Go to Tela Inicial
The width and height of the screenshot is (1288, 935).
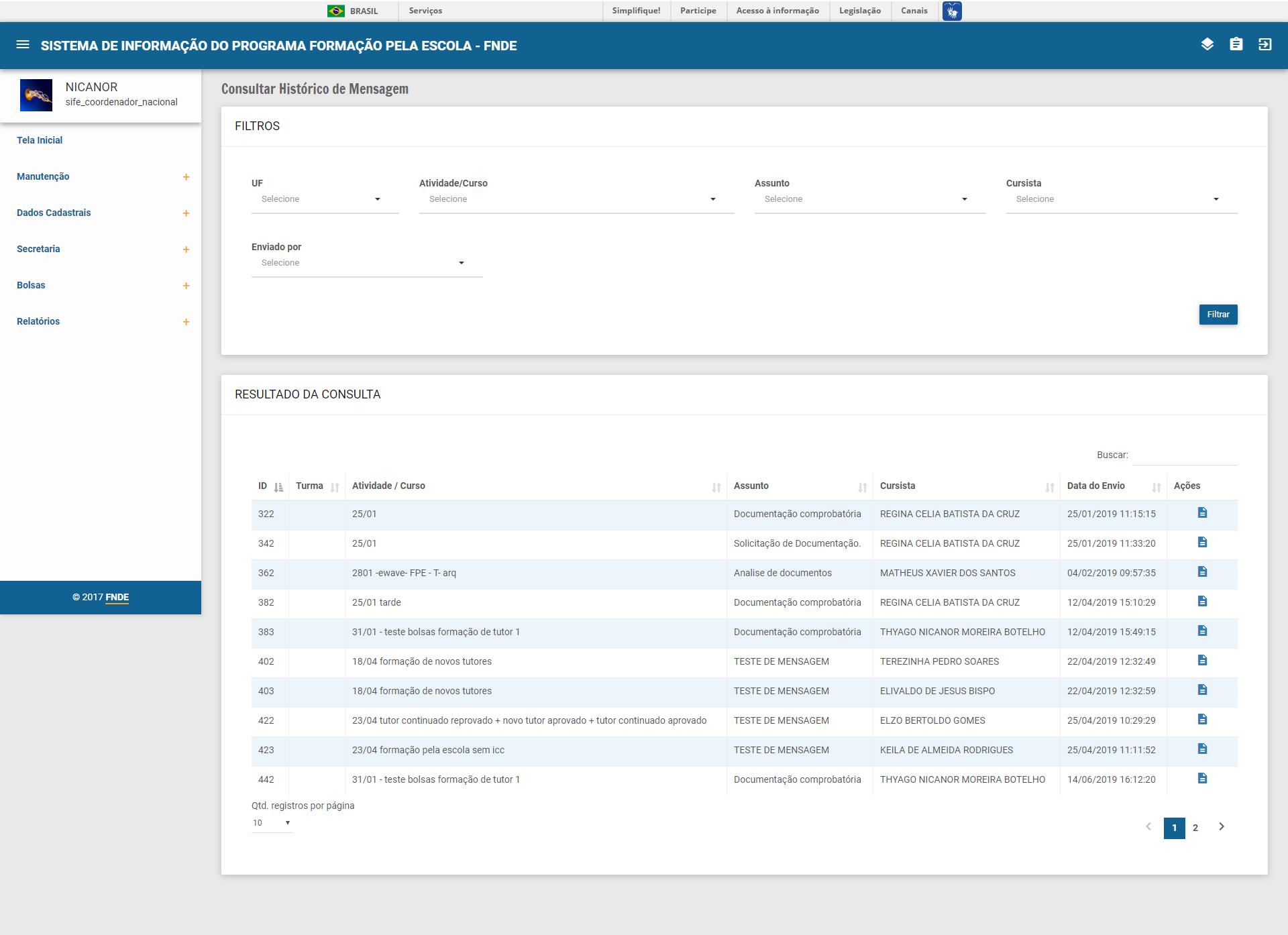tap(40, 140)
